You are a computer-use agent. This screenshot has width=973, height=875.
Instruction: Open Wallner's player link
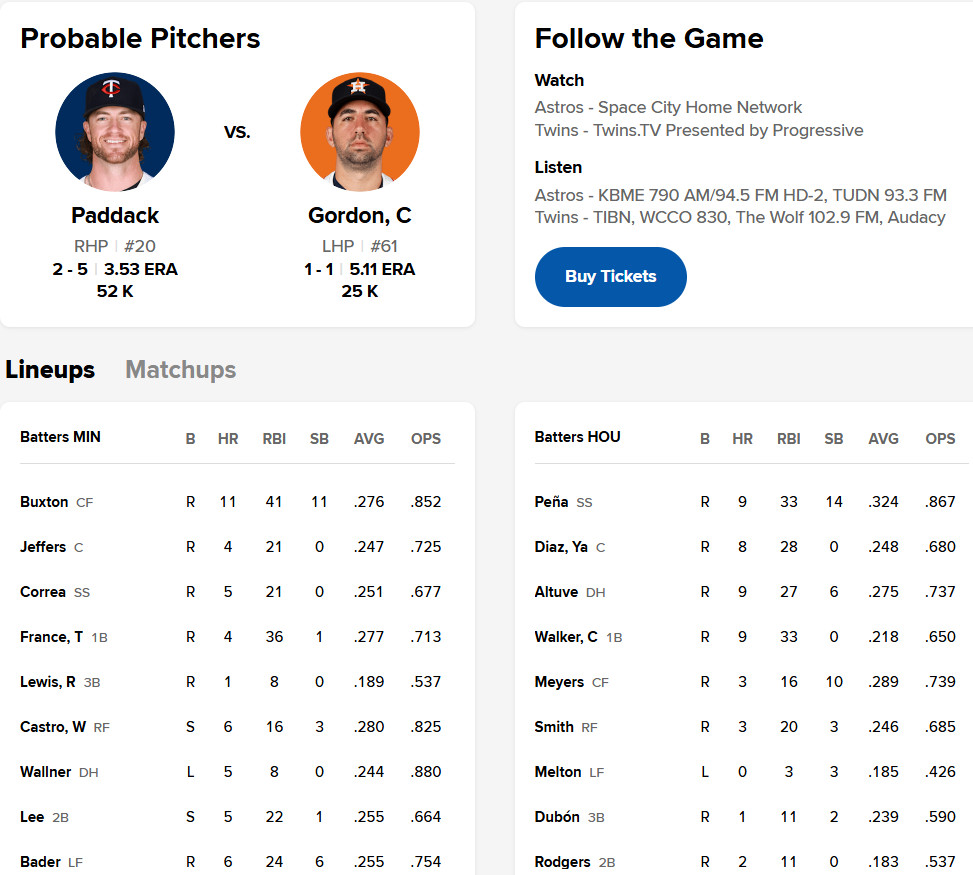tap(45, 772)
